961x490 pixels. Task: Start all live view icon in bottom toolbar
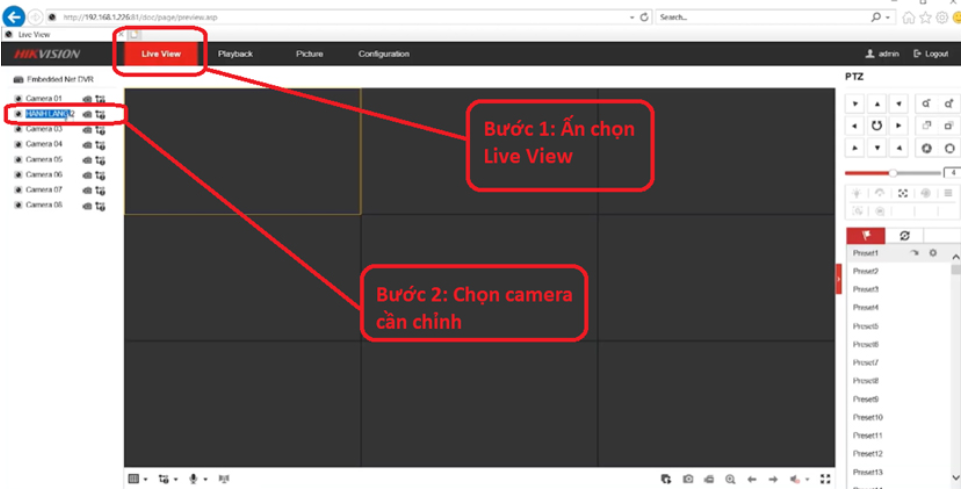pos(667,480)
